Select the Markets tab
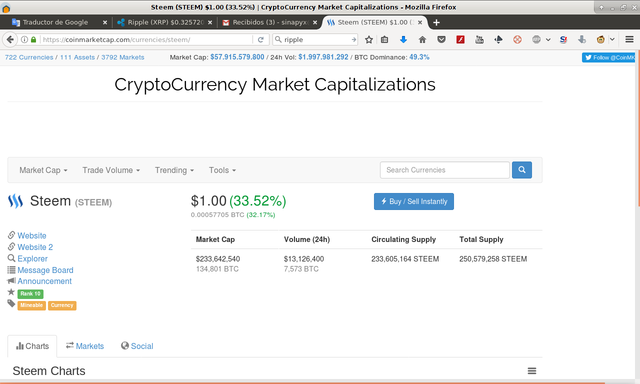Screen dimensions: 640x384 [85, 346]
